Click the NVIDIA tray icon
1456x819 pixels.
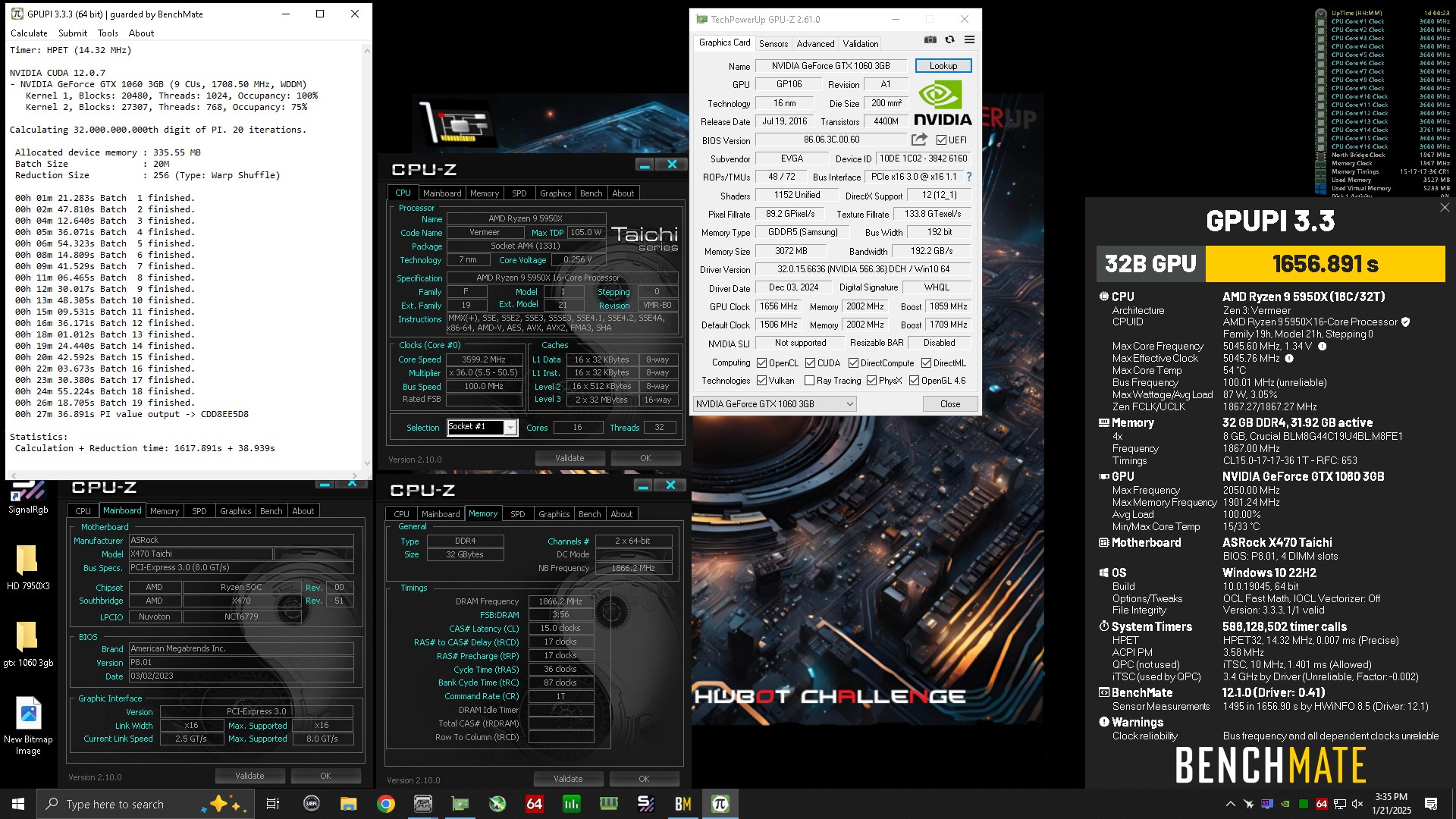coord(1285,804)
